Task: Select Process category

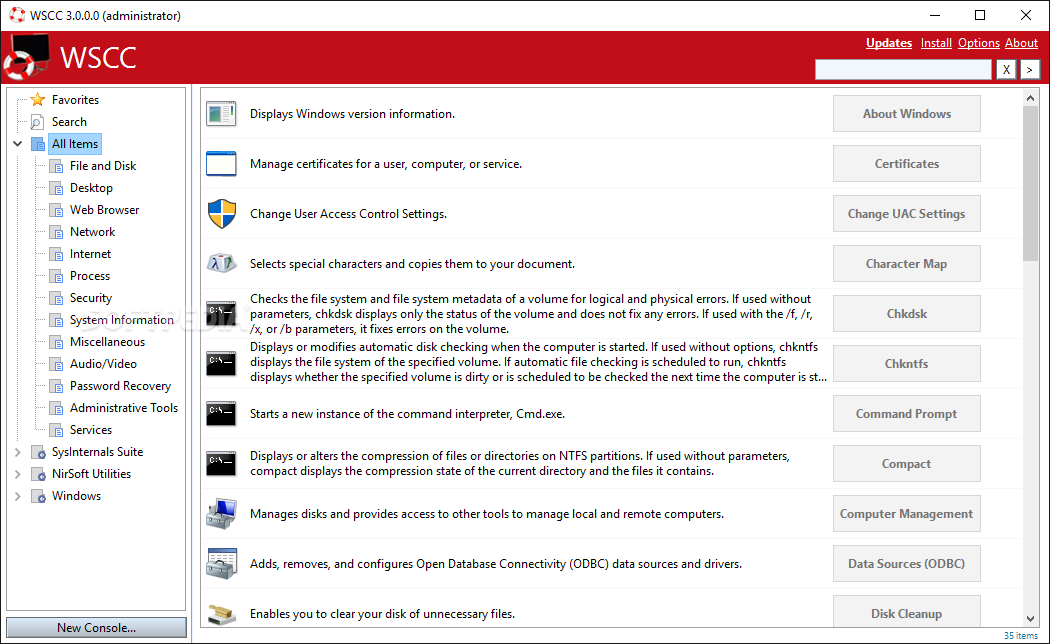Action: coord(90,276)
